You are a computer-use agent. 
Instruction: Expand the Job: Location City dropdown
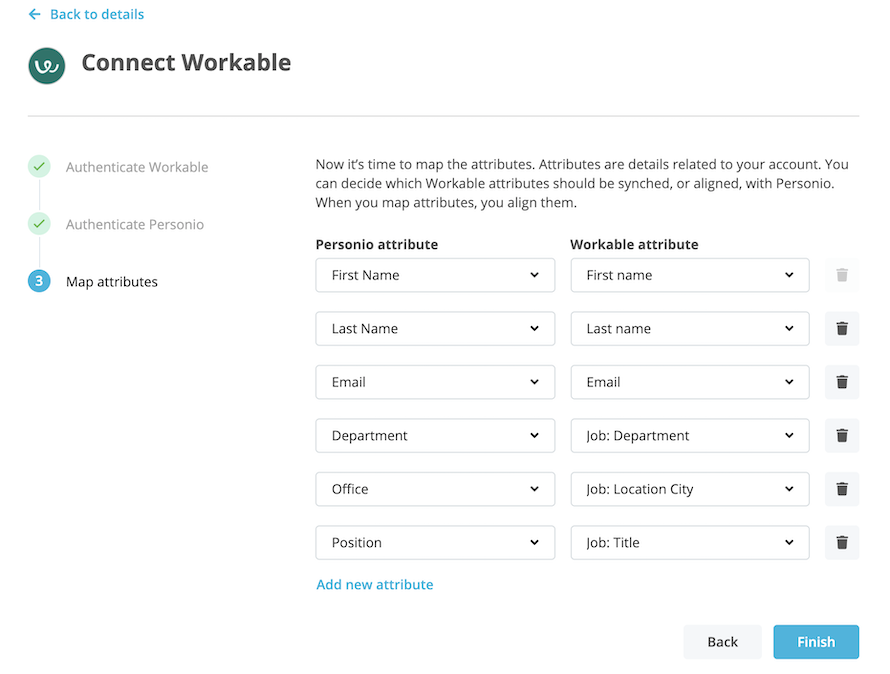[690, 489]
